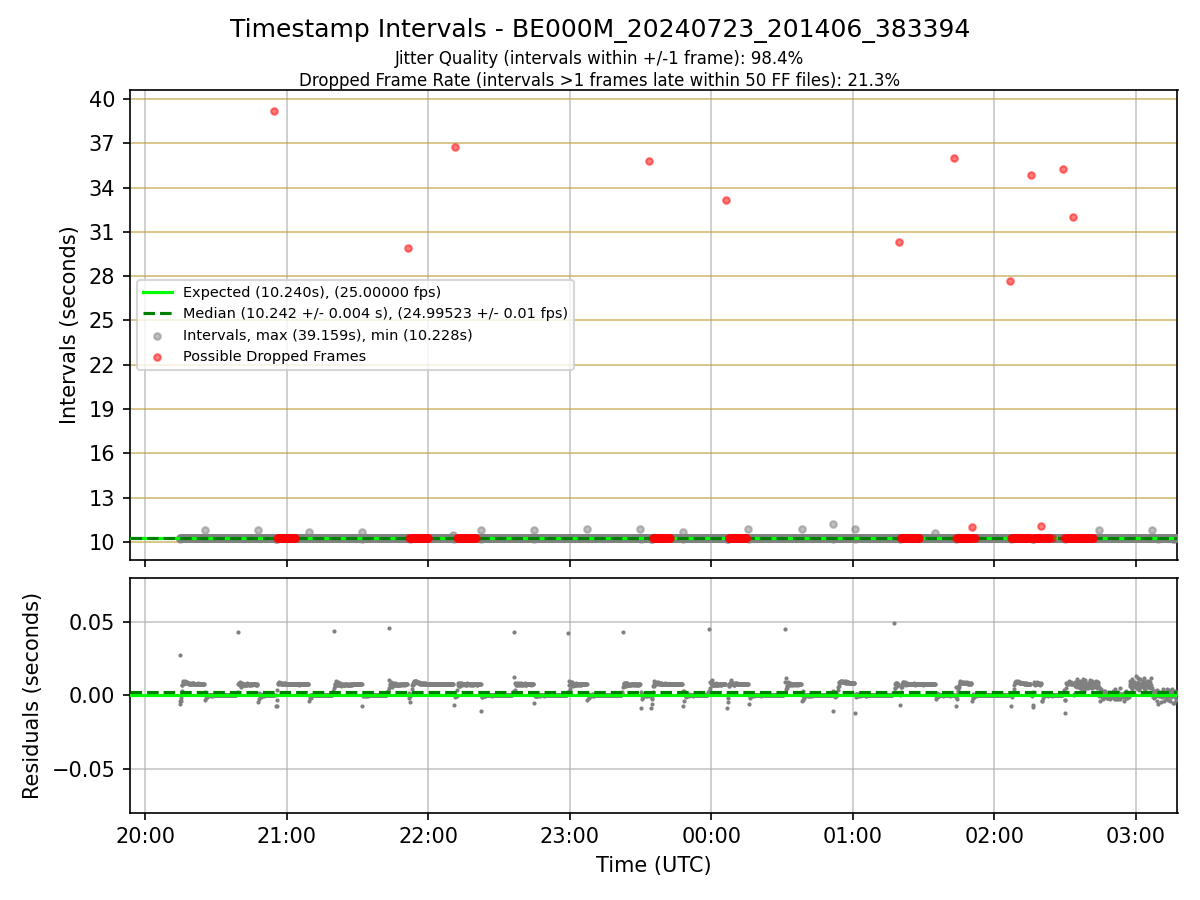Viewport: 1200px width, 900px height.
Task: Select the red point near 36.7 seconds after 22:00
Action: click(x=455, y=147)
